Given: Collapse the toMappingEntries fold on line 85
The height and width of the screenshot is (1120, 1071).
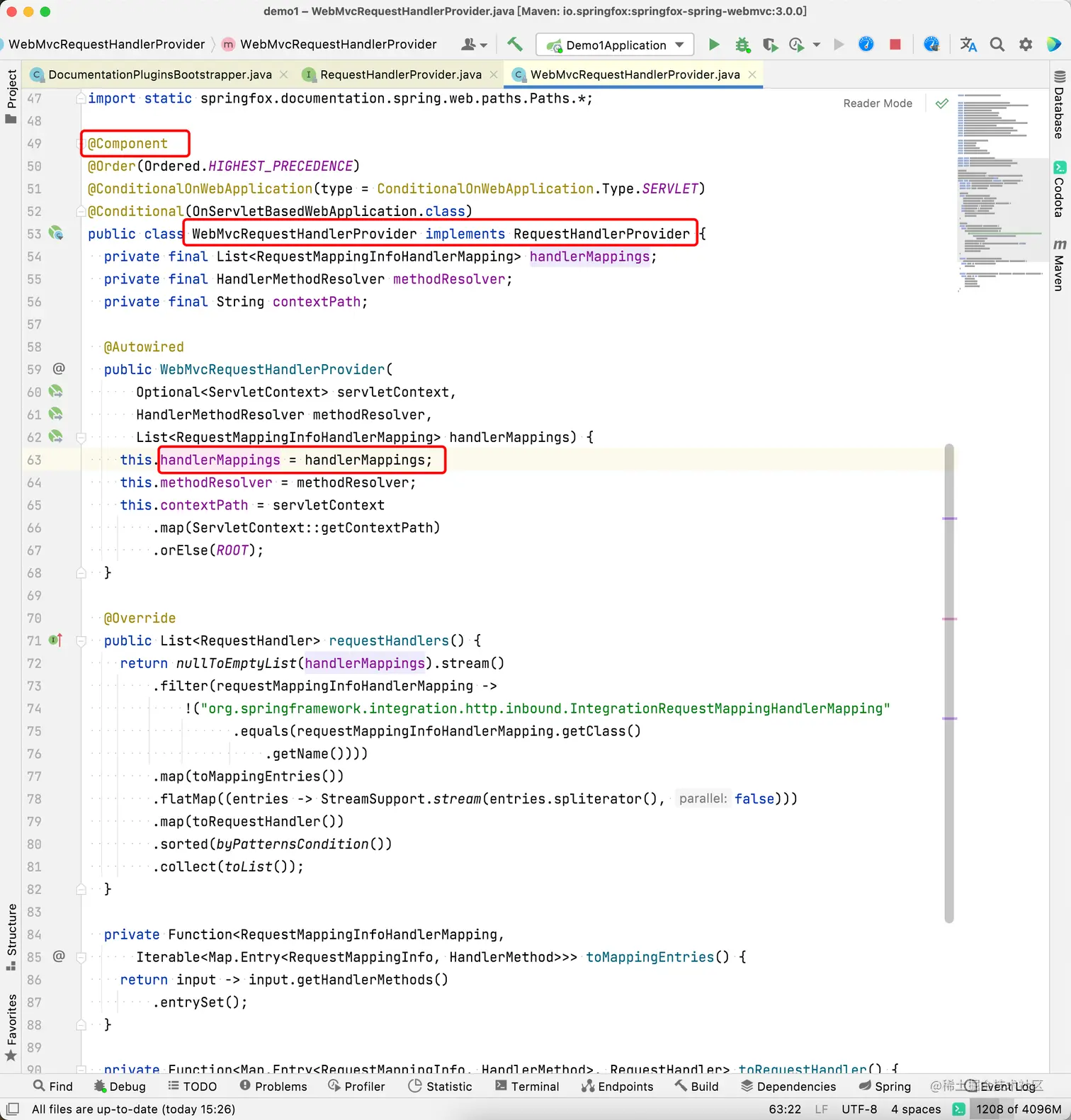Looking at the screenshot, I should (x=81, y=957).
